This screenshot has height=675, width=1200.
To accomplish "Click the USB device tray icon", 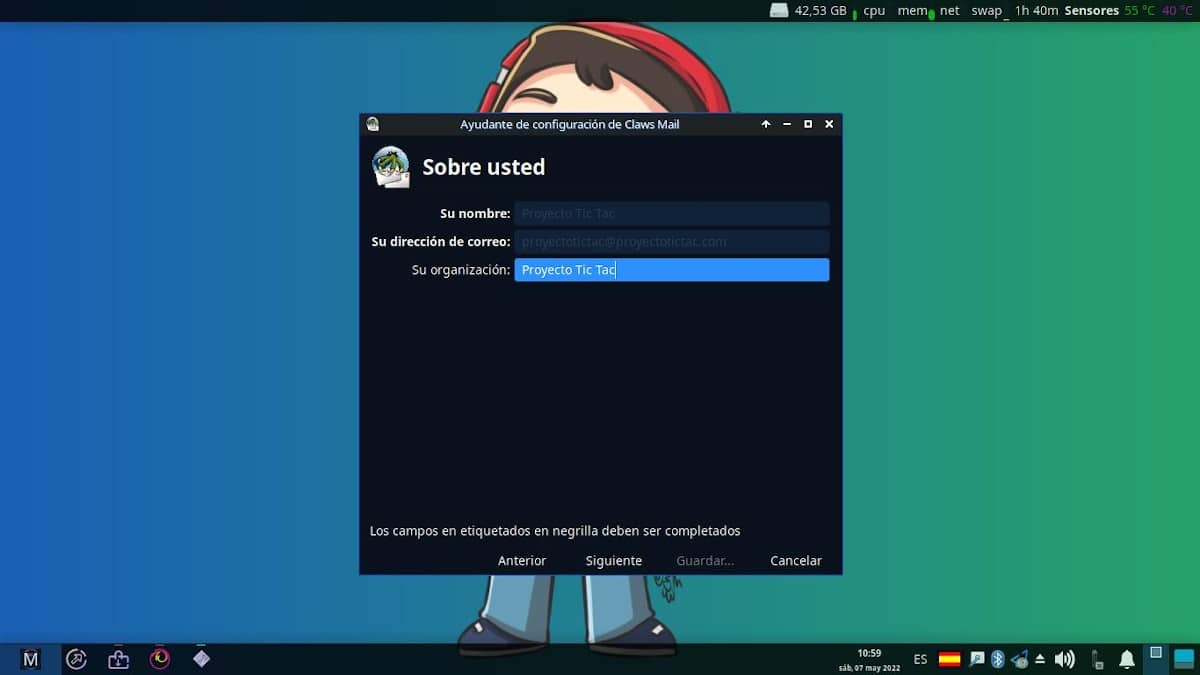I will click(1098, 659).
